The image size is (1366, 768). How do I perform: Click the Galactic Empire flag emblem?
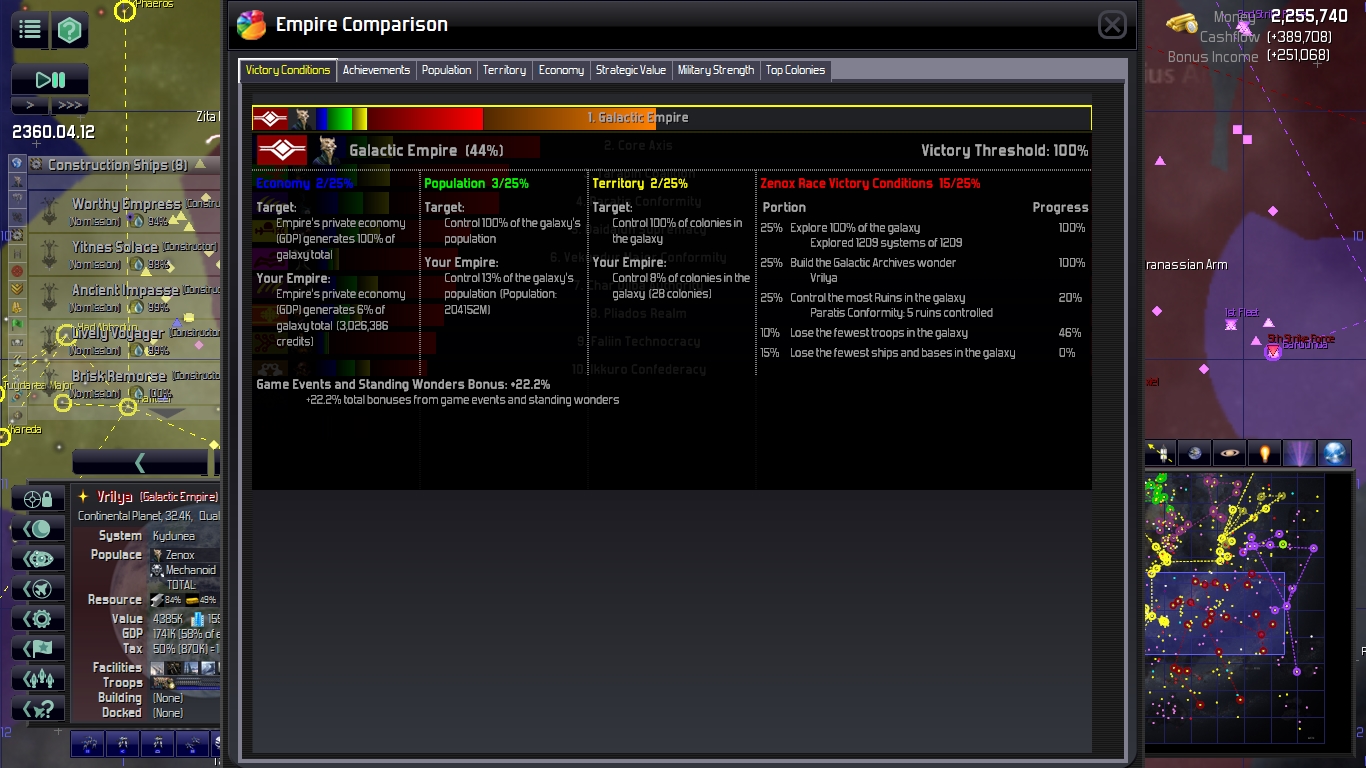282,150
